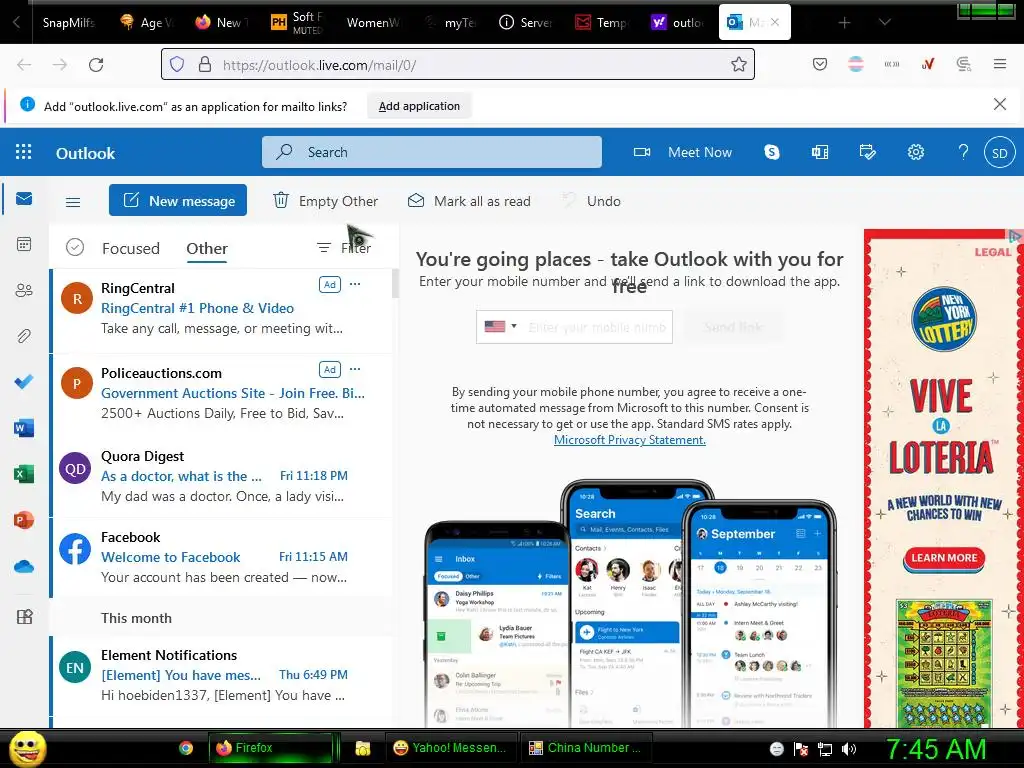This screenshot has width=1024, height=768.
Task: Click LEARN MORE on the lottery ad
Action: pos(944,558)
